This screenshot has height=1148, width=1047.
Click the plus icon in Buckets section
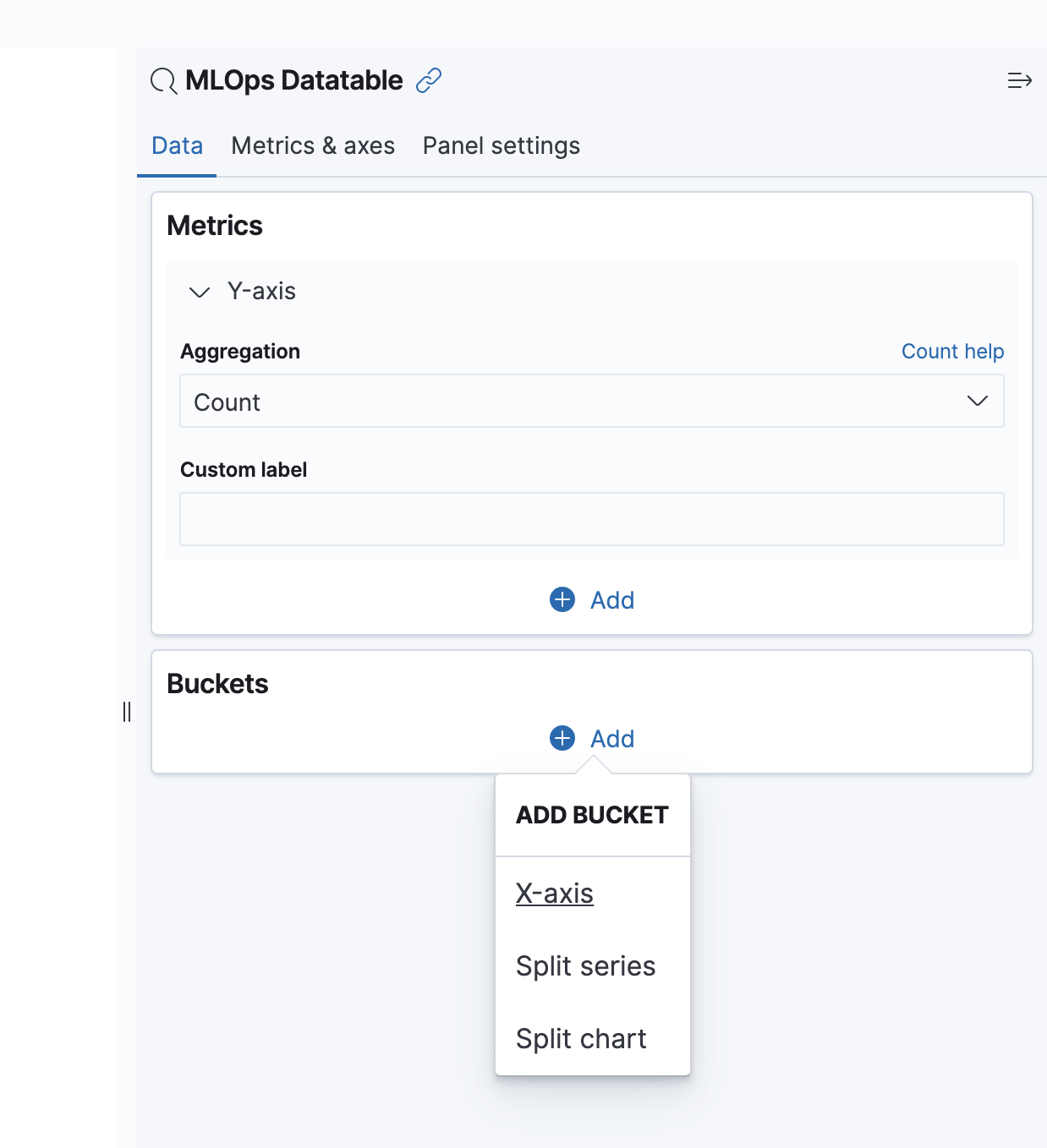(x=562, y=738)
